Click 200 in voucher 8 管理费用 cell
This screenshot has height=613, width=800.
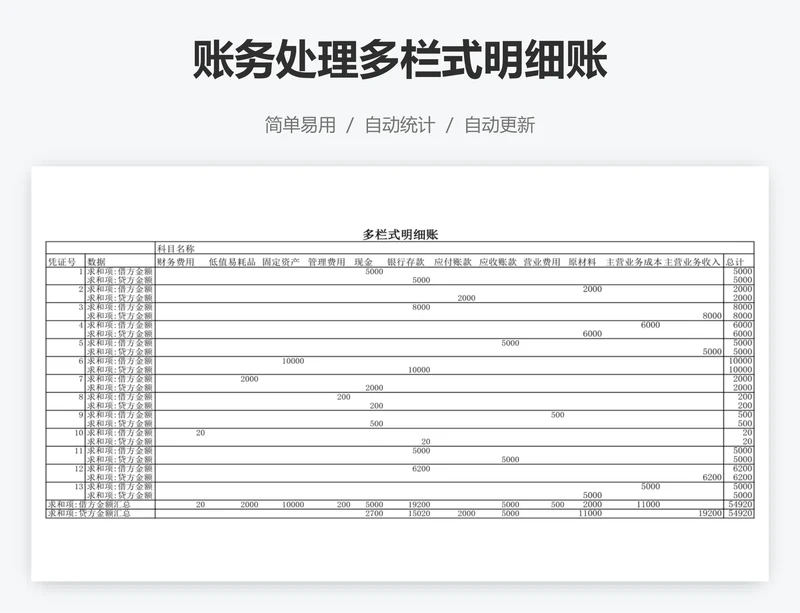click(x=343, y=397)
